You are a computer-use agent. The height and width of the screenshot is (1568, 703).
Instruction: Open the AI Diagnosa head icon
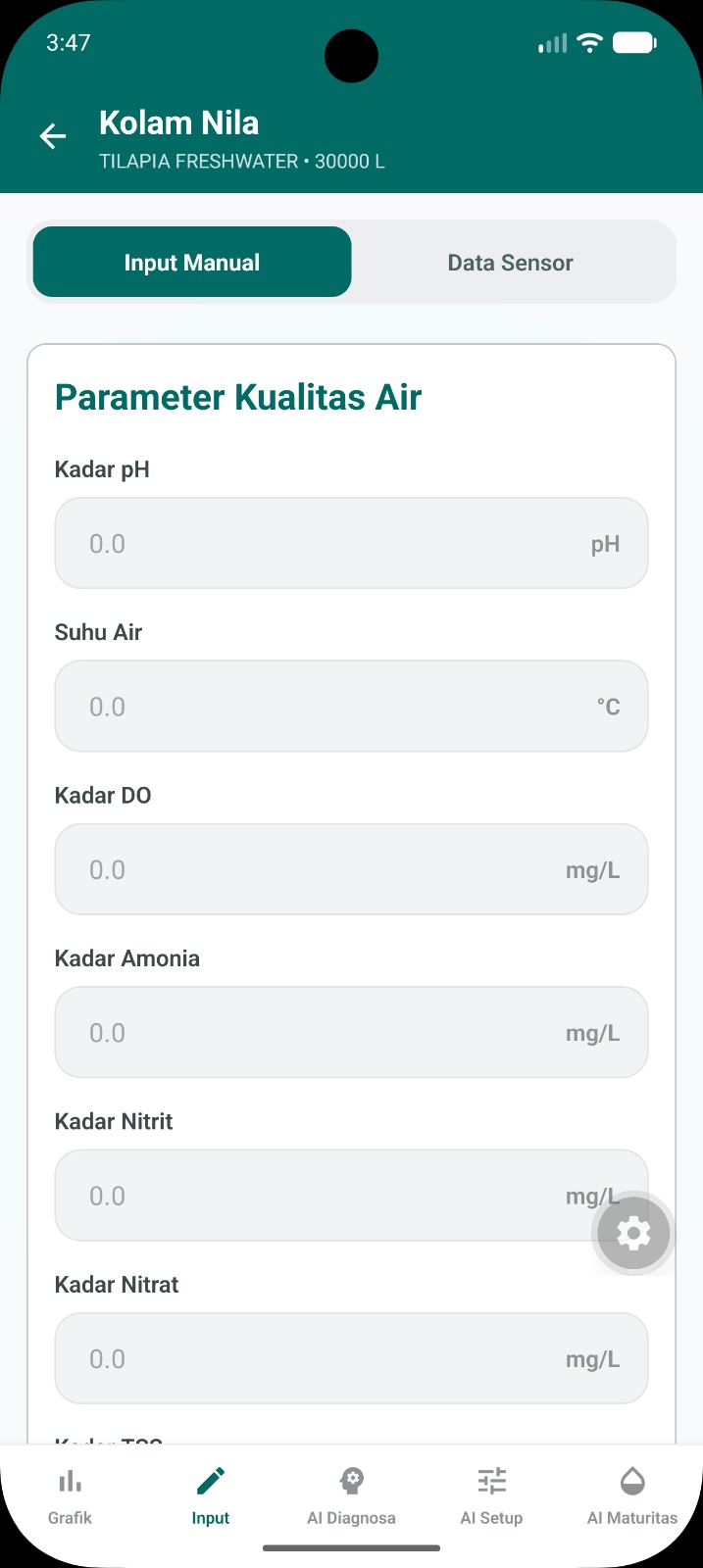351,1481
